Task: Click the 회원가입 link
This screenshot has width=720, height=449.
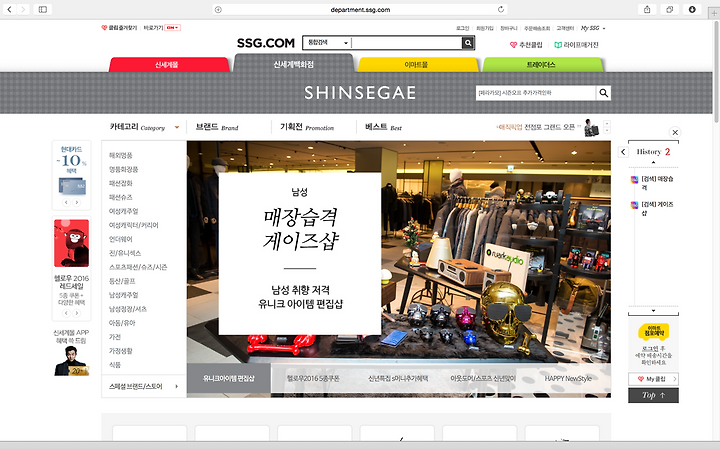Action: 484,28
